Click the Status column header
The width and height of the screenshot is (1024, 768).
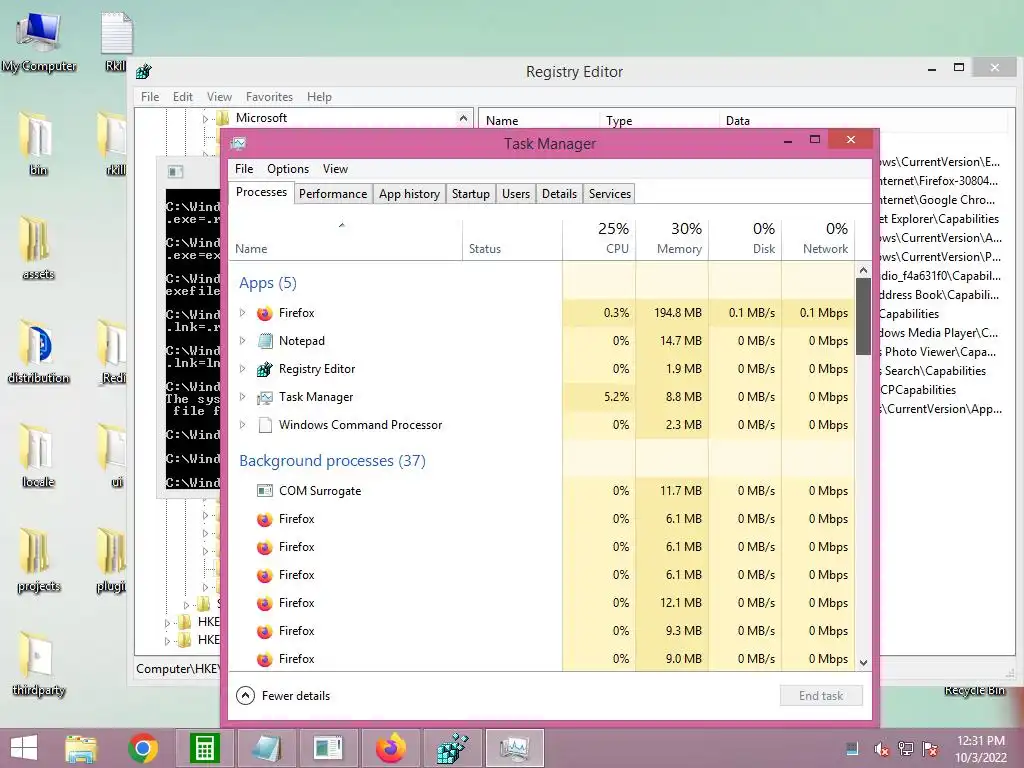click(512, 238)
